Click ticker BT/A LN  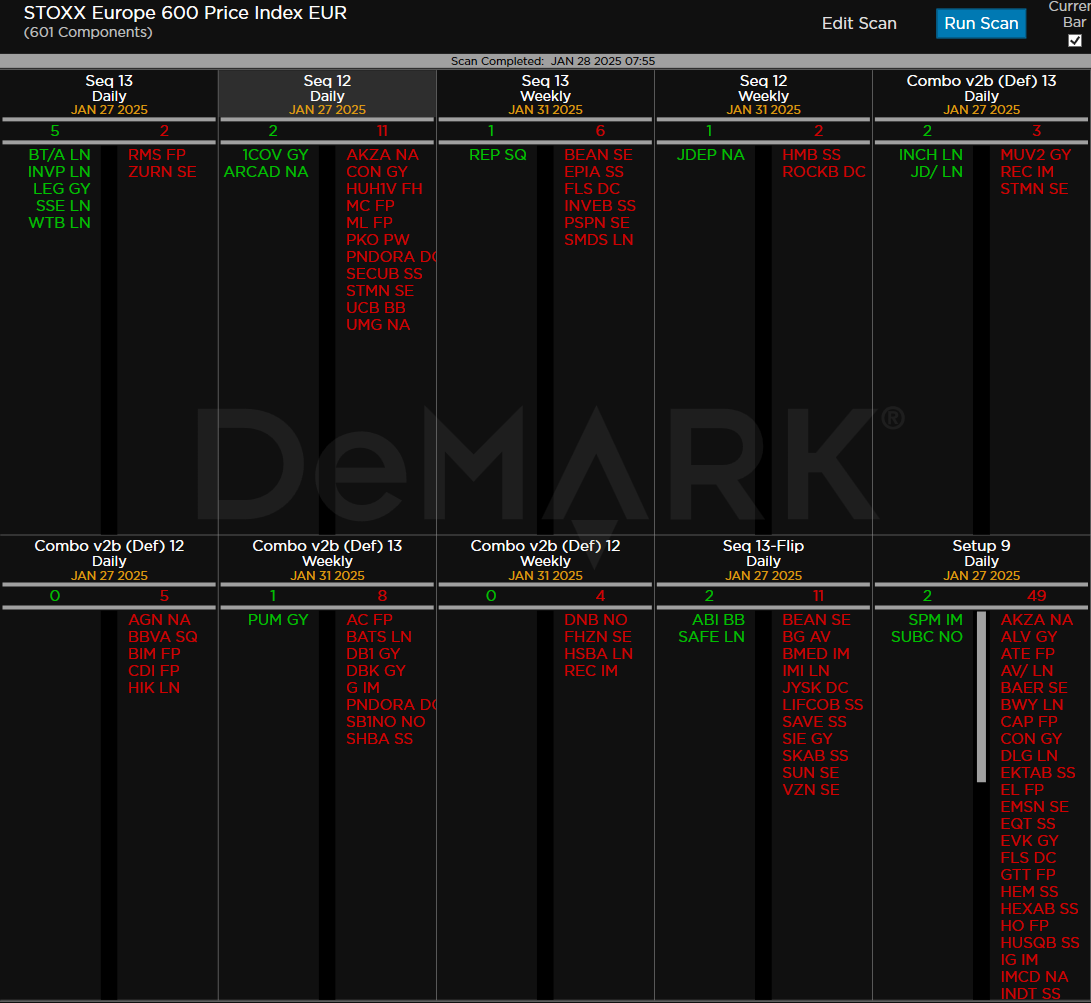click(x=59, y=155)
